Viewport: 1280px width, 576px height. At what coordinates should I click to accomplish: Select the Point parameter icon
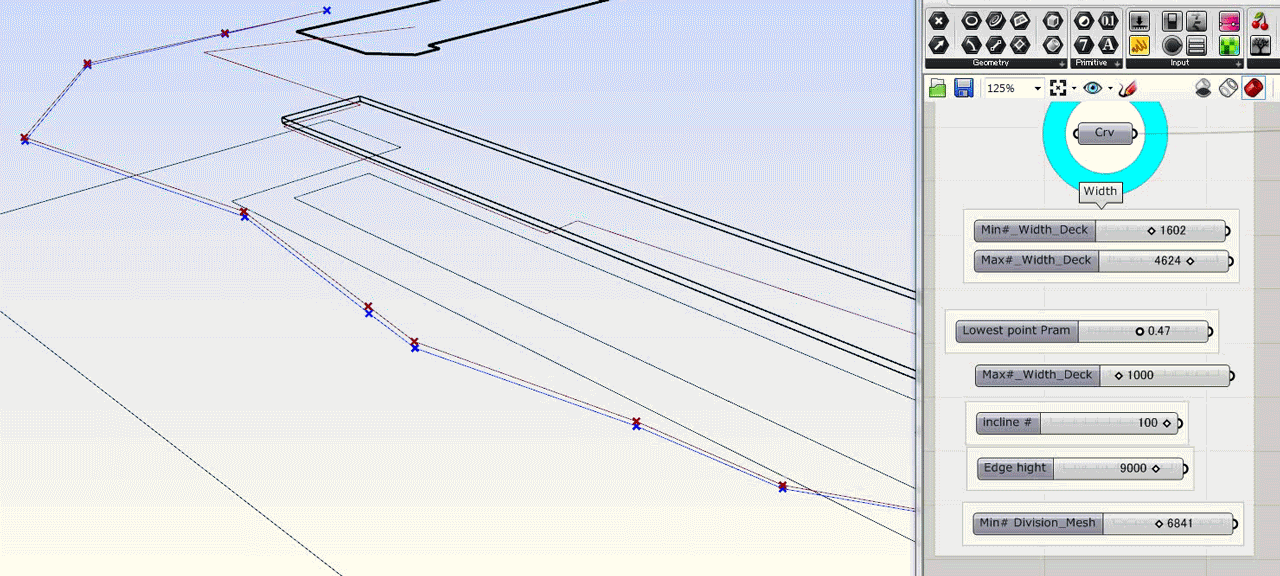[938, 21]
